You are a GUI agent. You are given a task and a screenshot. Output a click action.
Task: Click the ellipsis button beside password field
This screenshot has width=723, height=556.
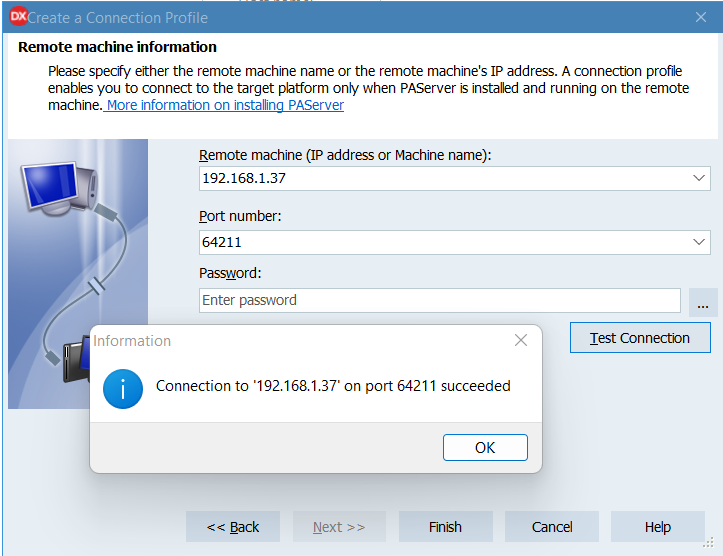point(703,302)
